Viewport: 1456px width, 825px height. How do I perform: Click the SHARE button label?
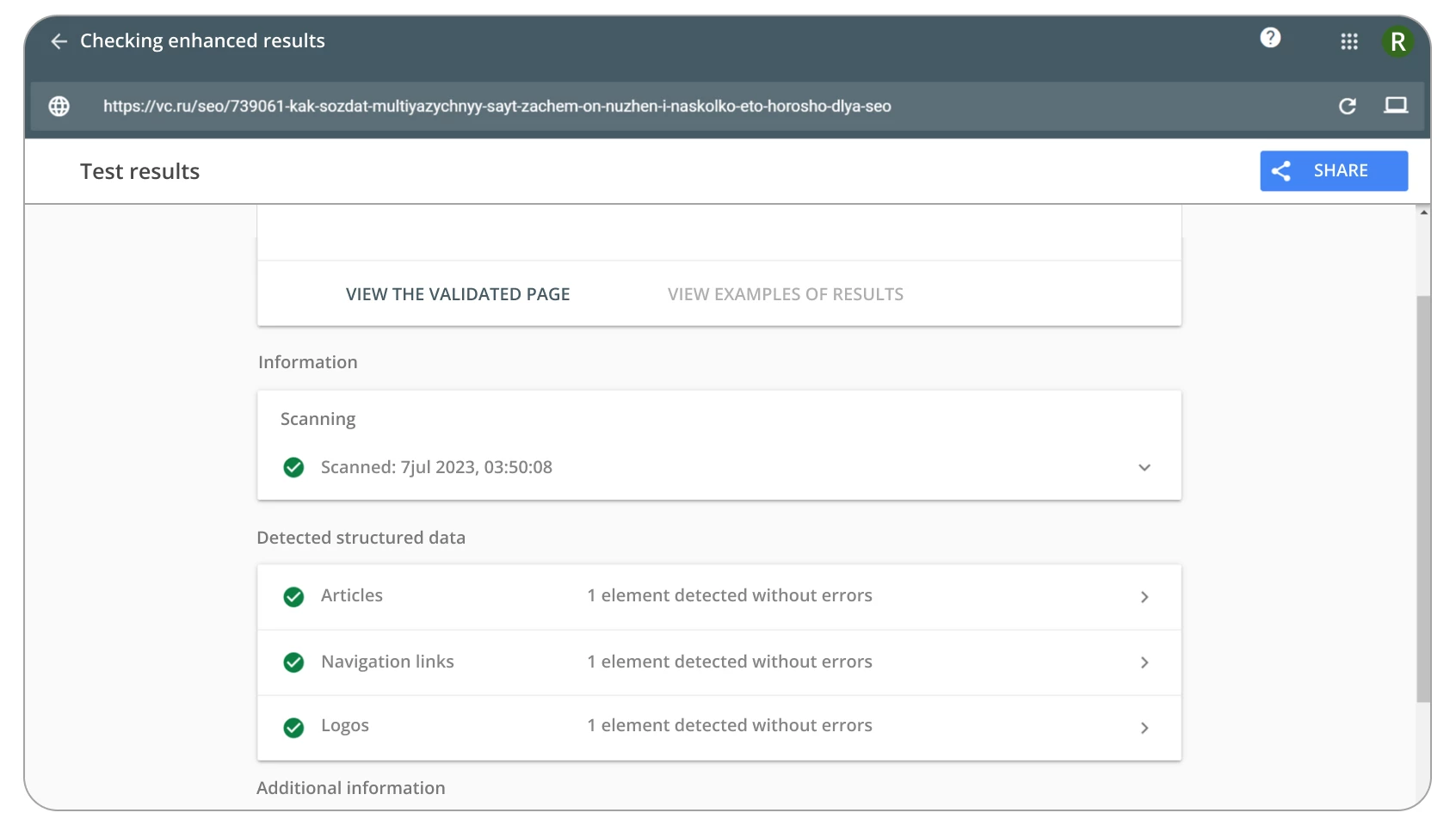point(1341,170)
